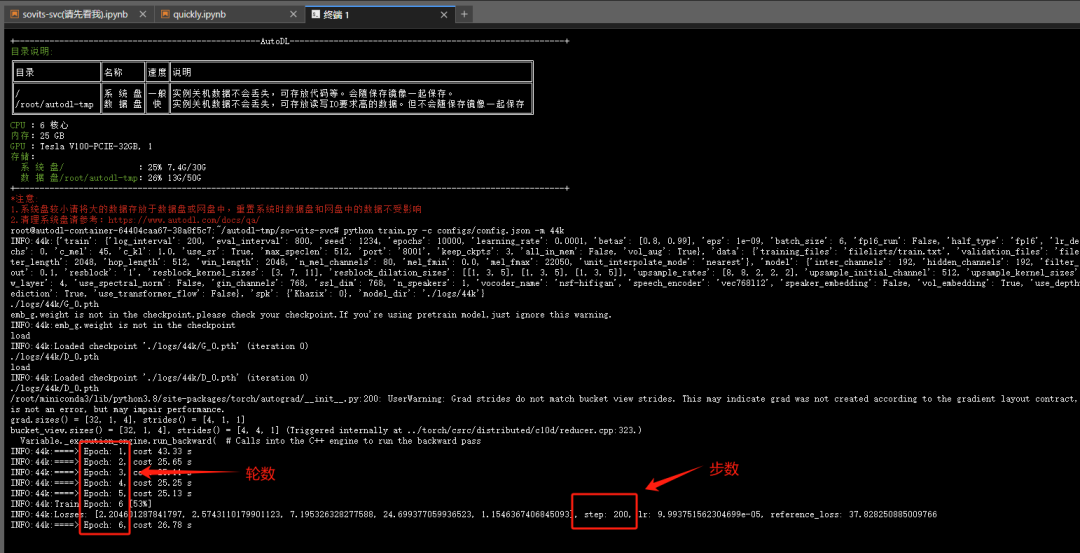Click the 'Epoch: 5, cost 25.13 s' log line

[101, 493]
